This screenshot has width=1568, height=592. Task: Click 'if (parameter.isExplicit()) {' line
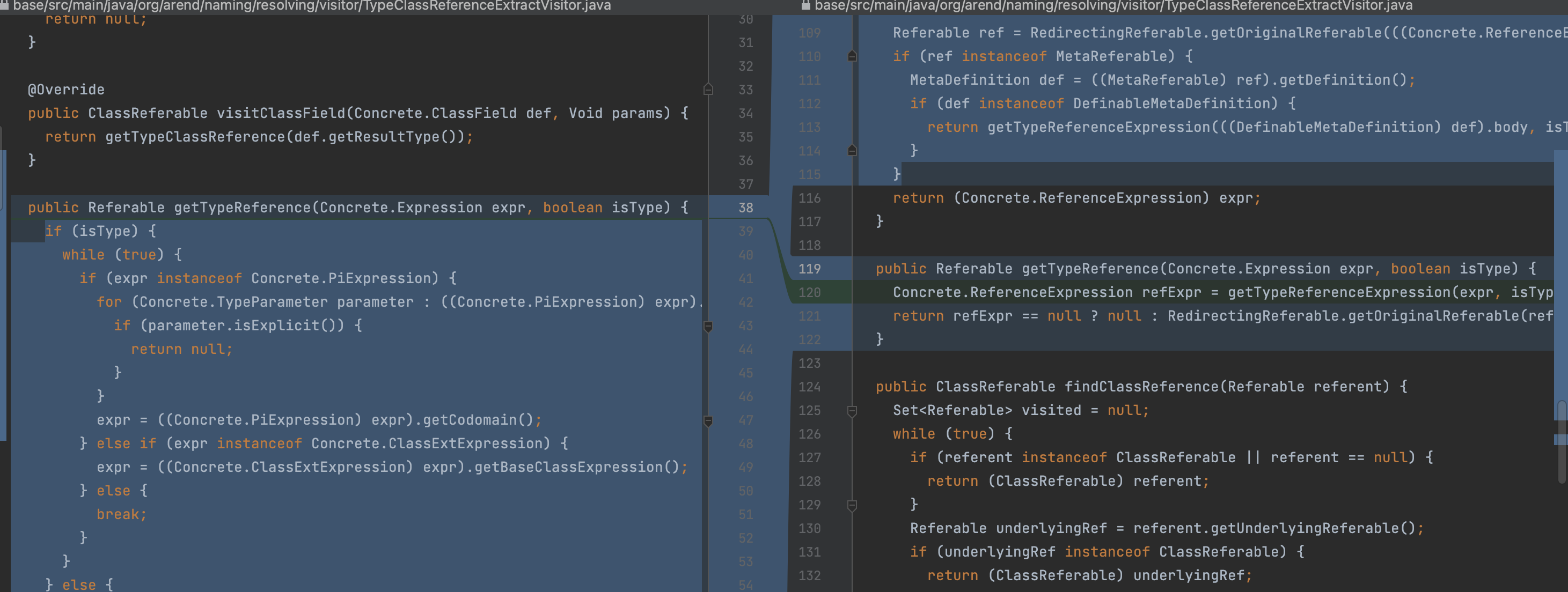pyautogui.click(x=238, y=325)
